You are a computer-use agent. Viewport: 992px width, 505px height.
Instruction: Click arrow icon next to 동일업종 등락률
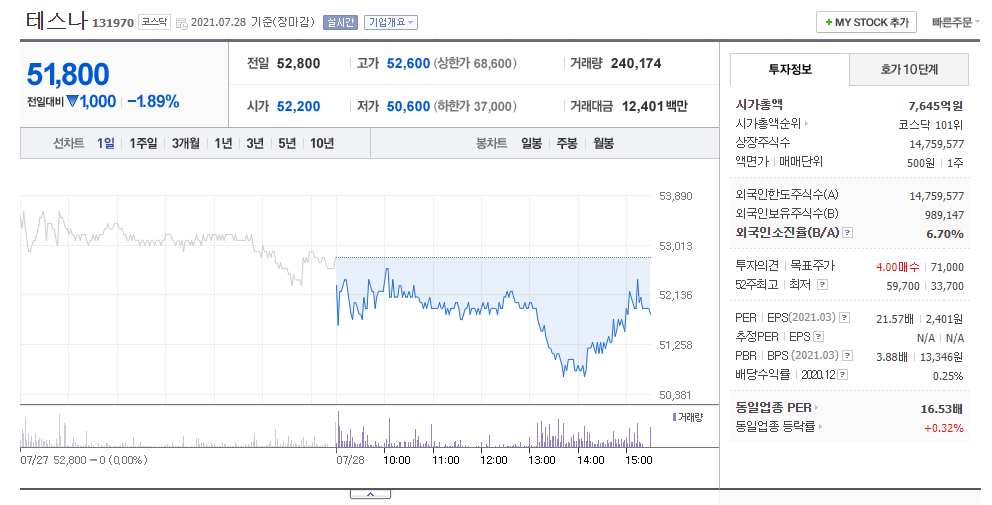point(821,427)
